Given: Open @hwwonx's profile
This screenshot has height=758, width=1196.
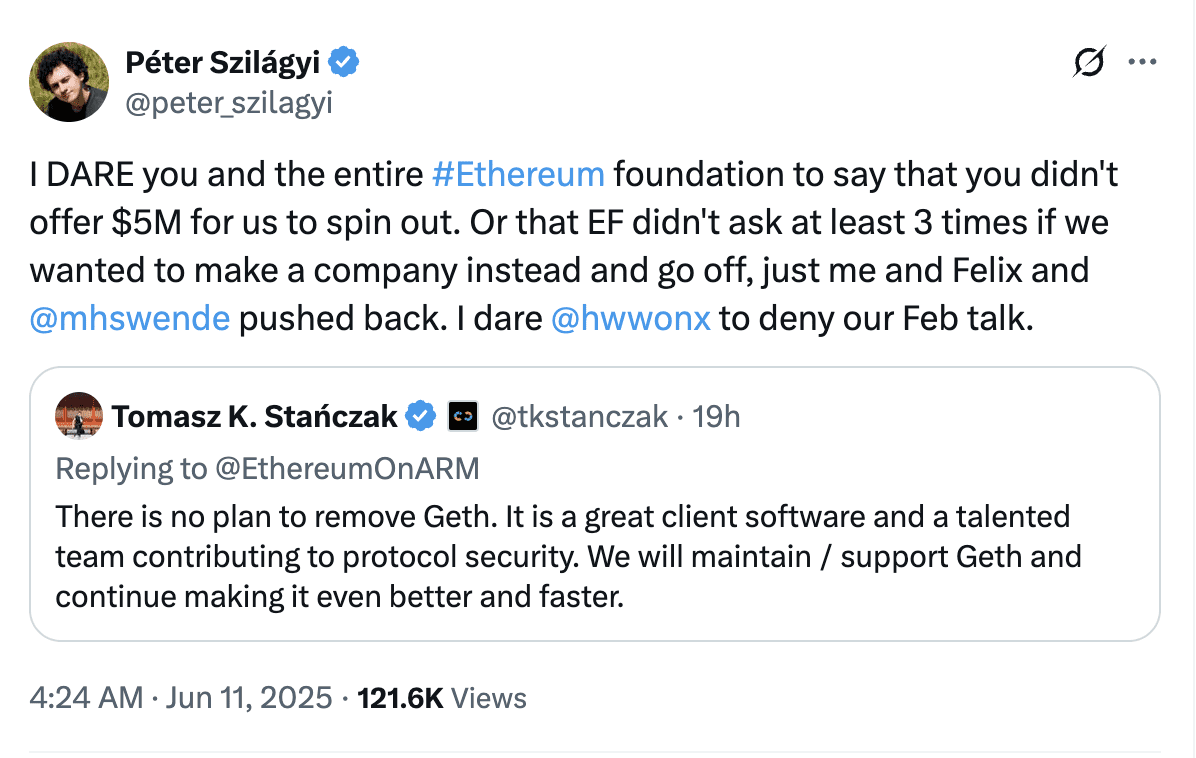Looking at the screenshot, I should pyautogui.click(x=631, y=318).
